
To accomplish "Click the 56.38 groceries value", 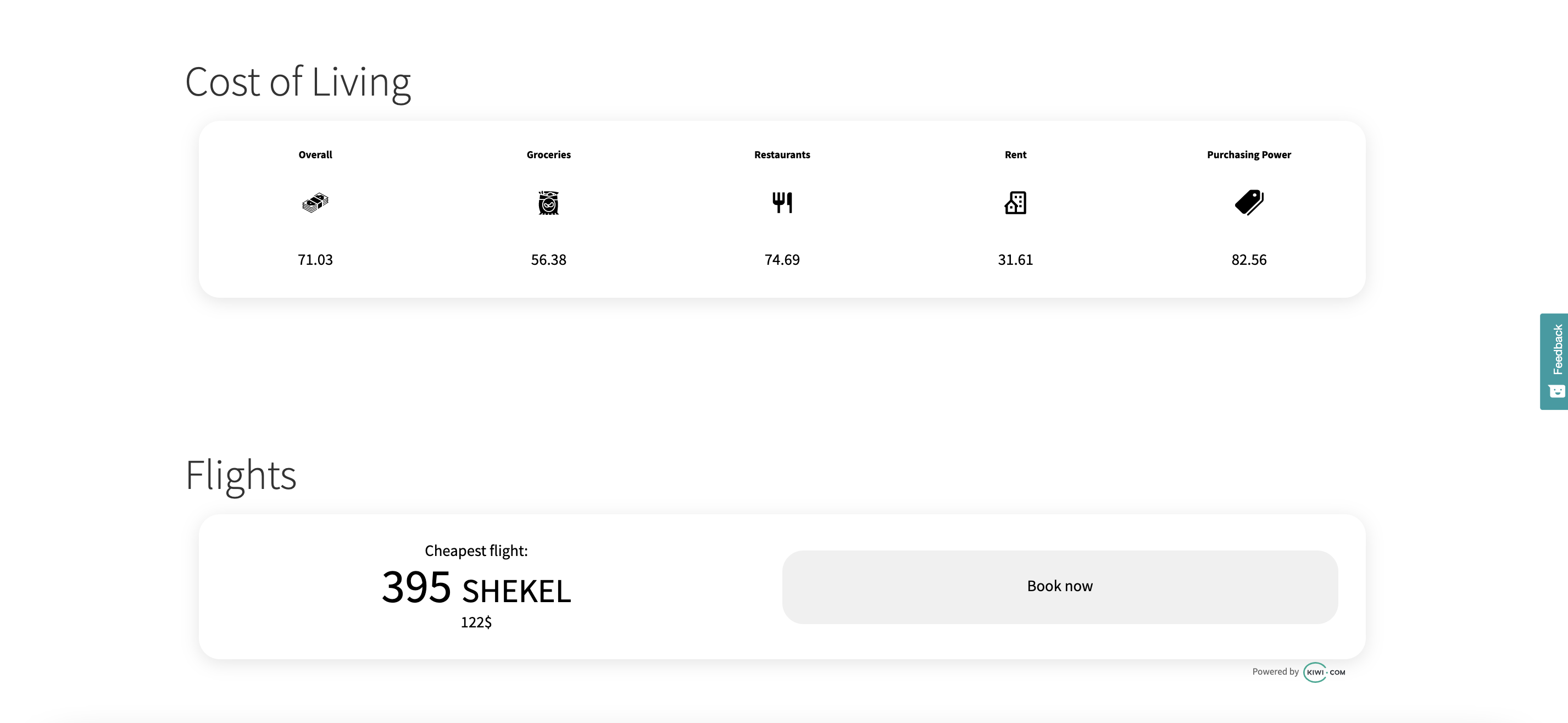I will 548,260.
